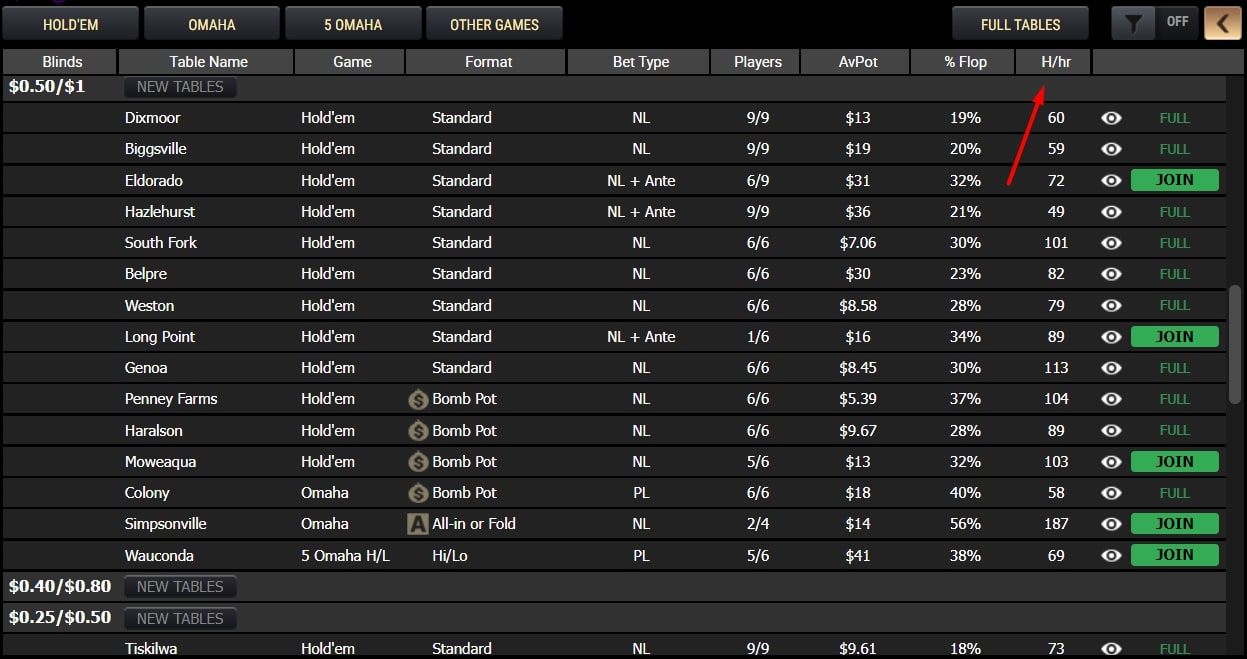Click the All-in or Fold icon for Simpsonville
The height and width of the screenshot is (659, 1247).
pos(418,524)
